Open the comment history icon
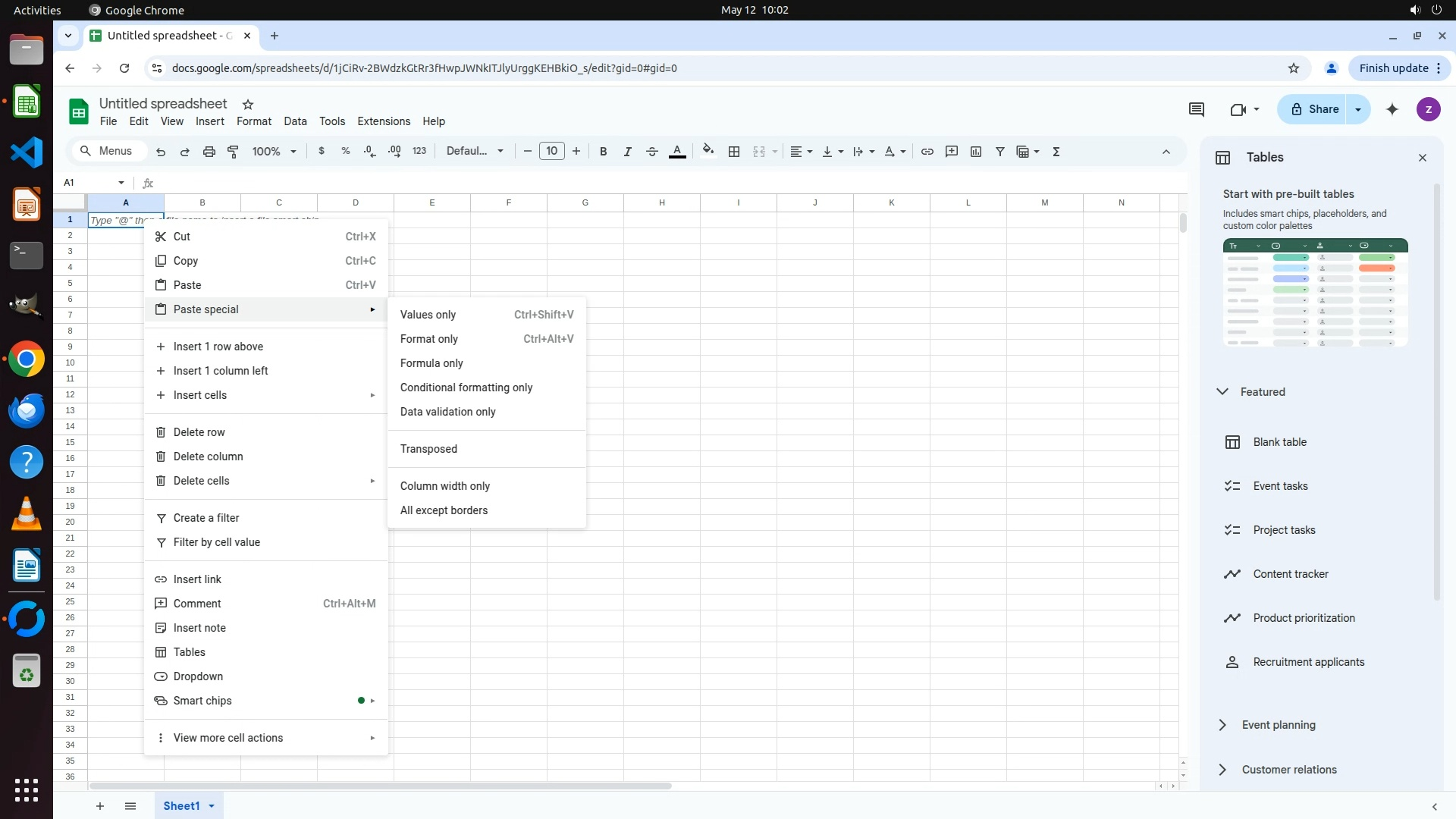 [1197, 109]
